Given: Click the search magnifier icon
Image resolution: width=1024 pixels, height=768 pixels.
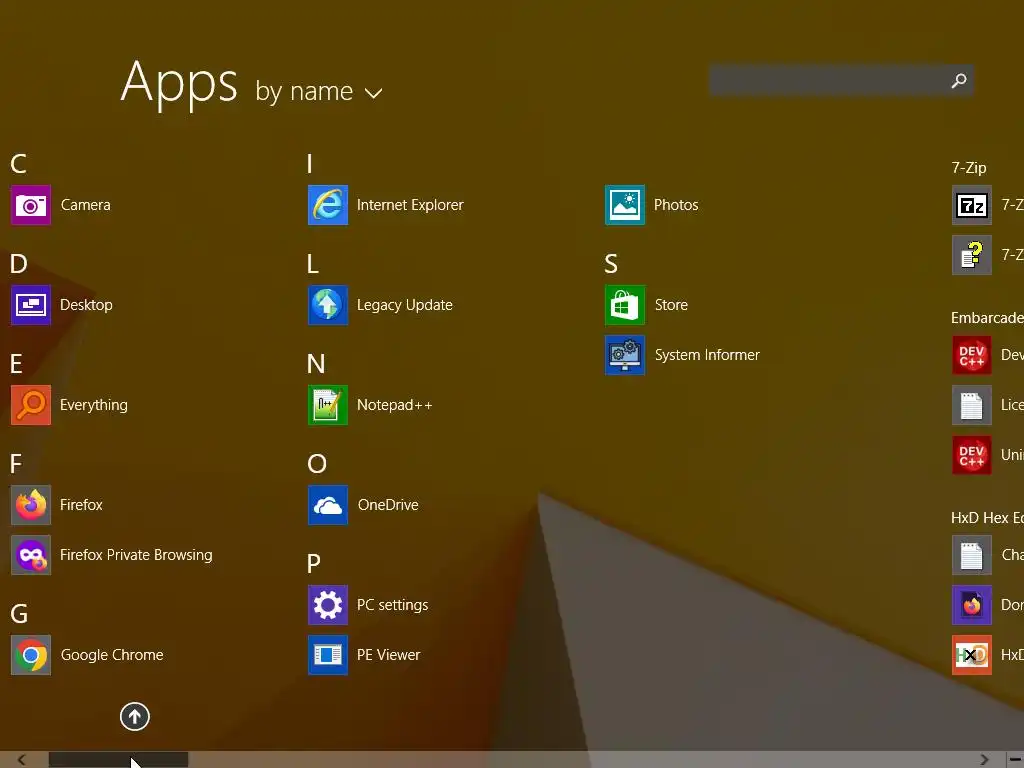Looking at the screenshot, I should [959, 80].
